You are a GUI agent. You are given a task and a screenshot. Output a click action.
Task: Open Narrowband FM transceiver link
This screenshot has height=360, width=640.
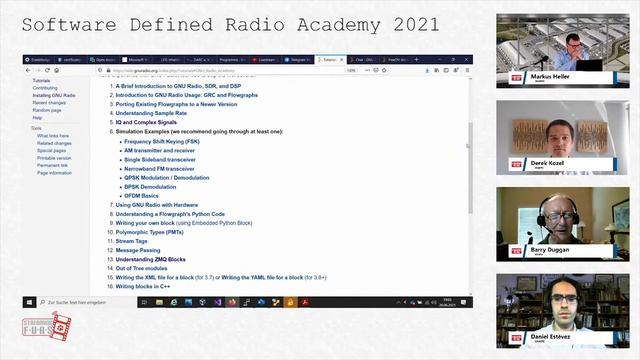(160, 169)
